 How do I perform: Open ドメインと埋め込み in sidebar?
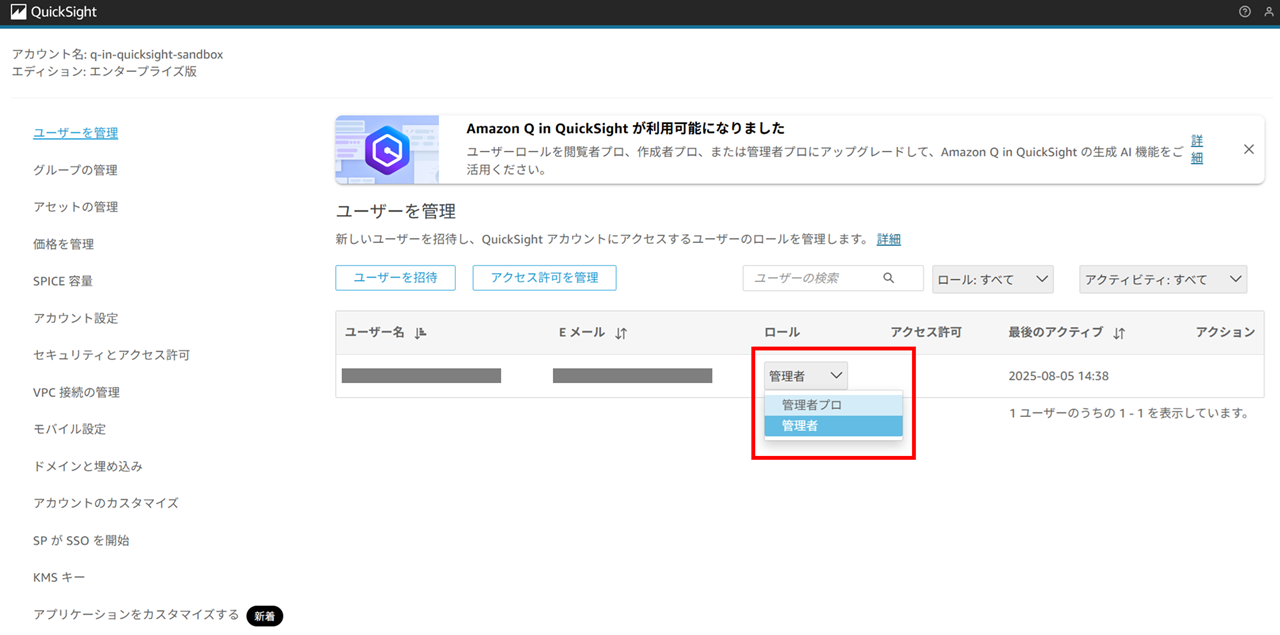(x=88, y=466)
